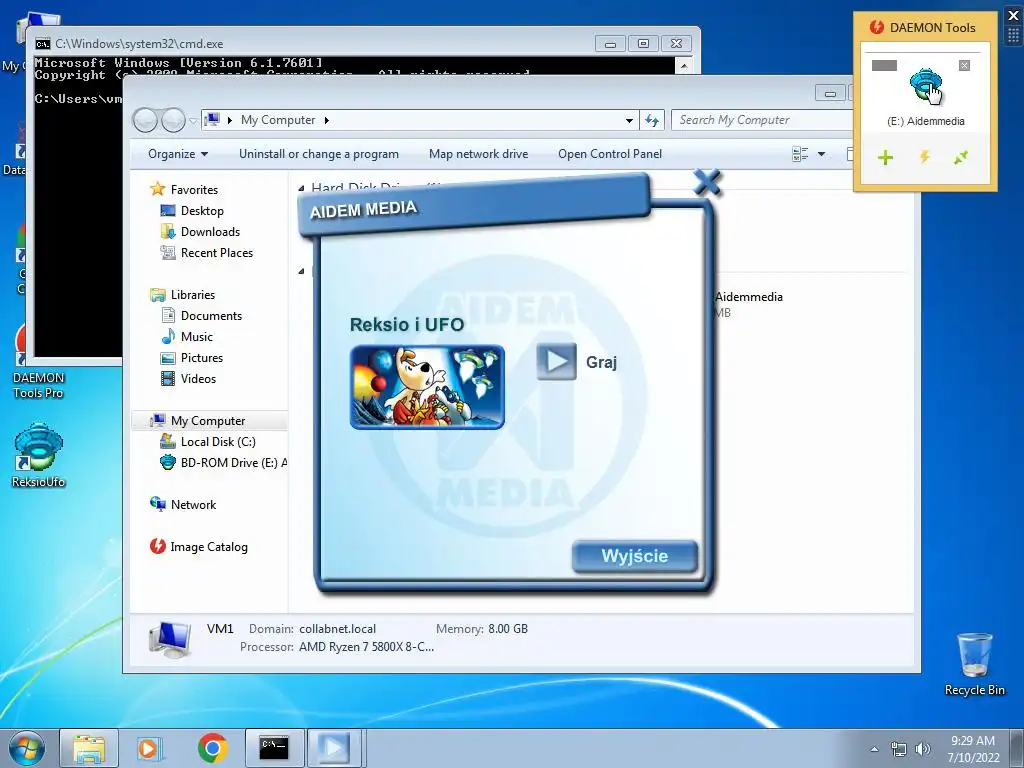Select My Computer in the navigation pane
Screen dimensions: 1024x768
(x=209, y=421)
